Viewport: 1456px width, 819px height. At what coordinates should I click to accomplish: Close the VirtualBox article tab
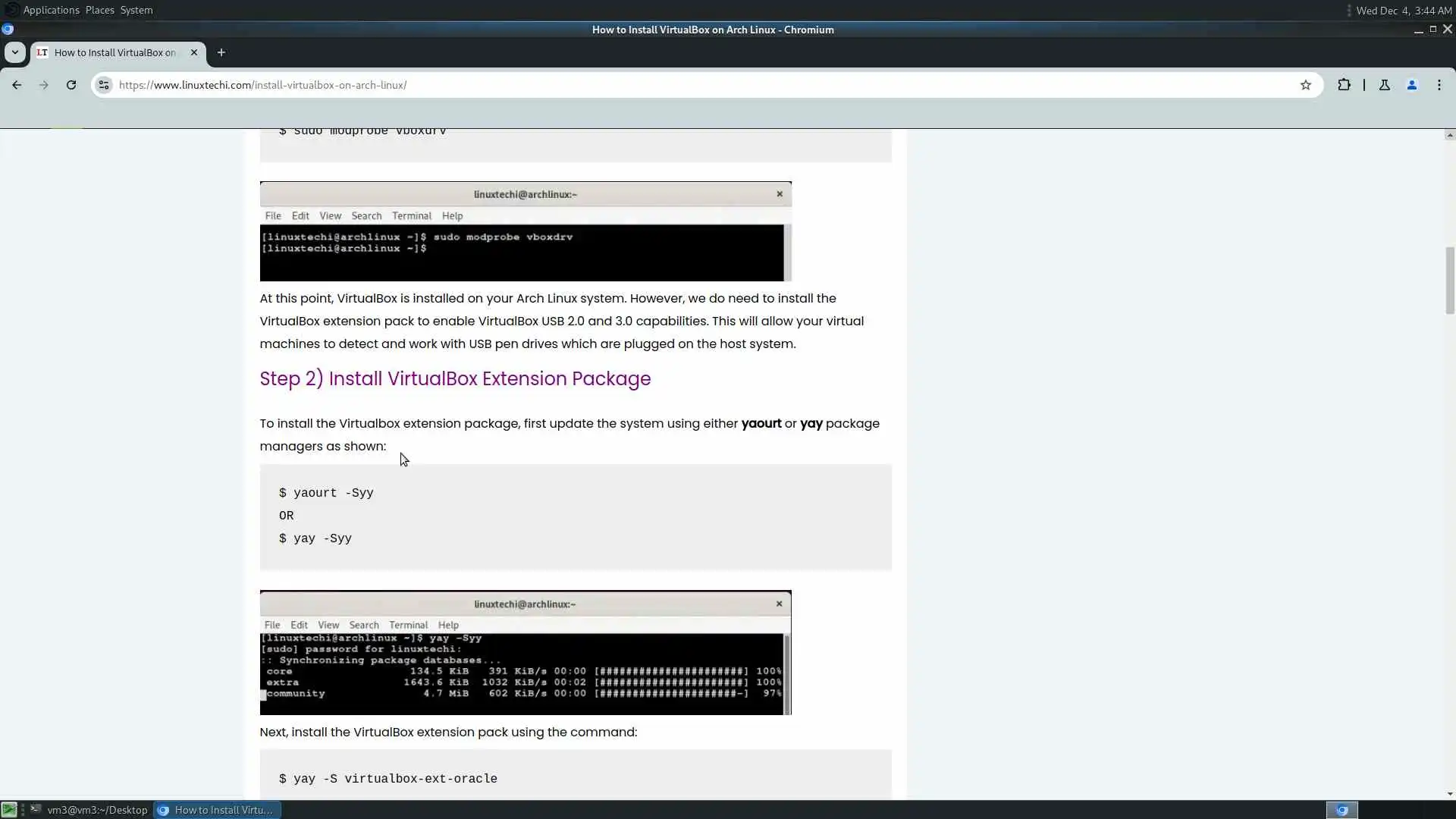point(194,52)
